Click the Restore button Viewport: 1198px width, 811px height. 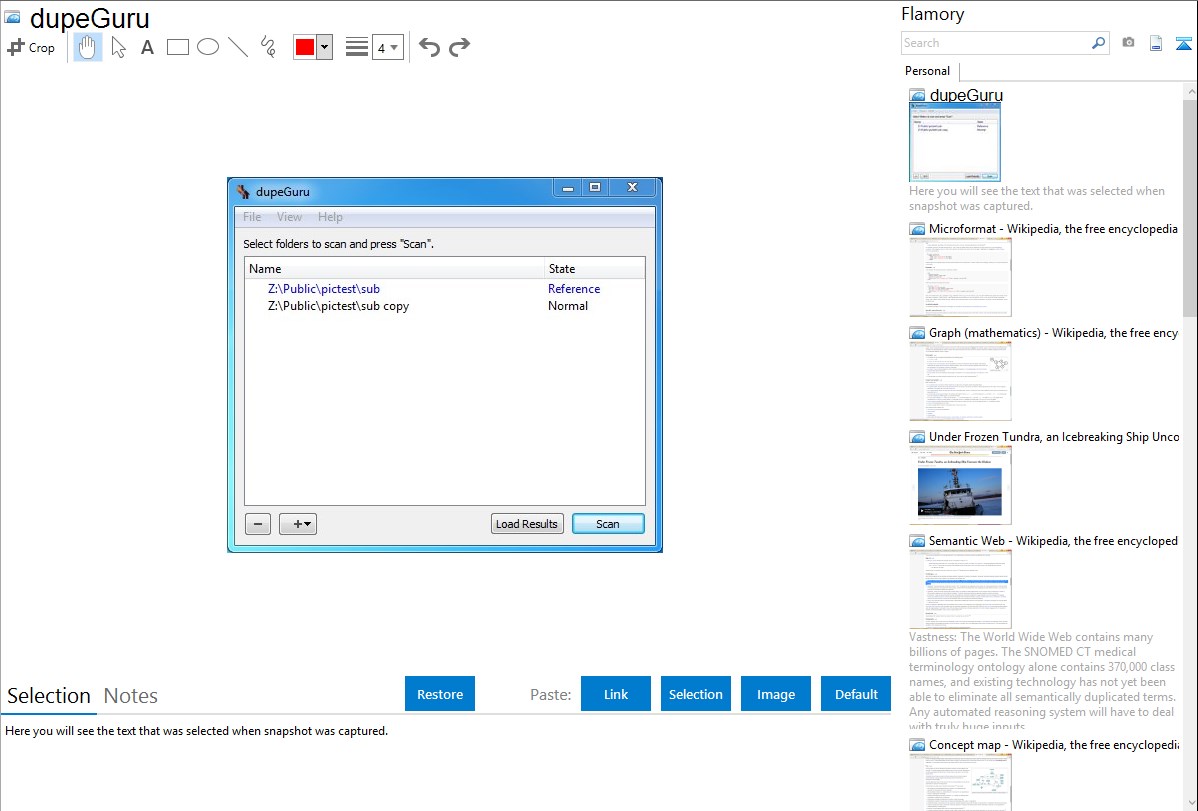pos(440,694)
